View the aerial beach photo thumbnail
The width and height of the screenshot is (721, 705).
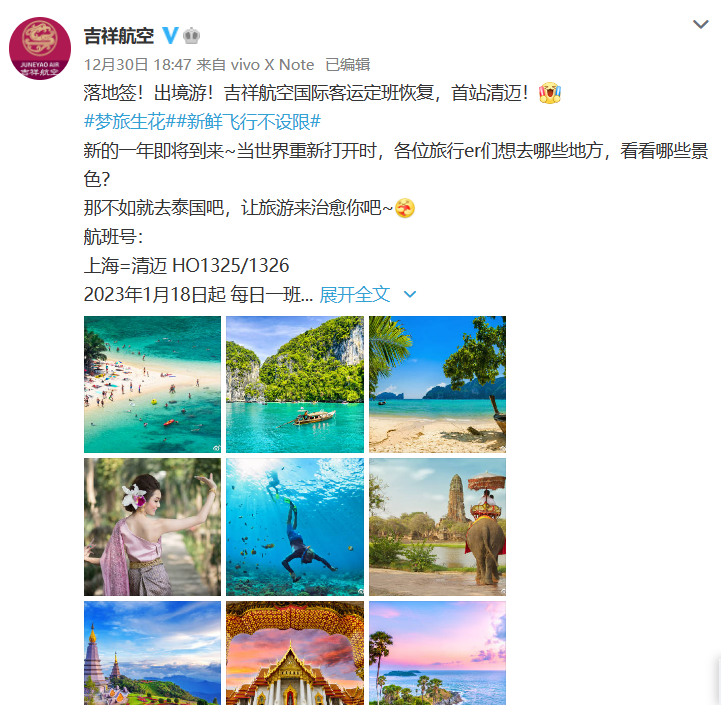click(152, 384)
